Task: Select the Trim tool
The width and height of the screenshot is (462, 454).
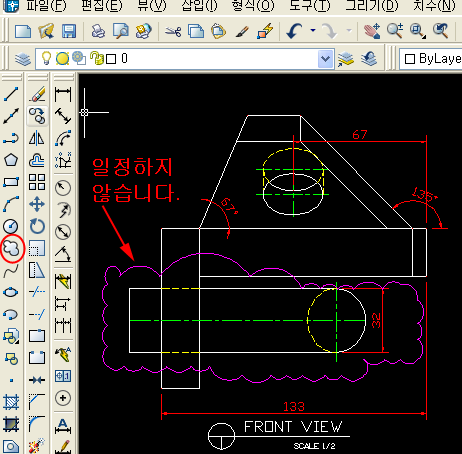Action: [37, 292]
